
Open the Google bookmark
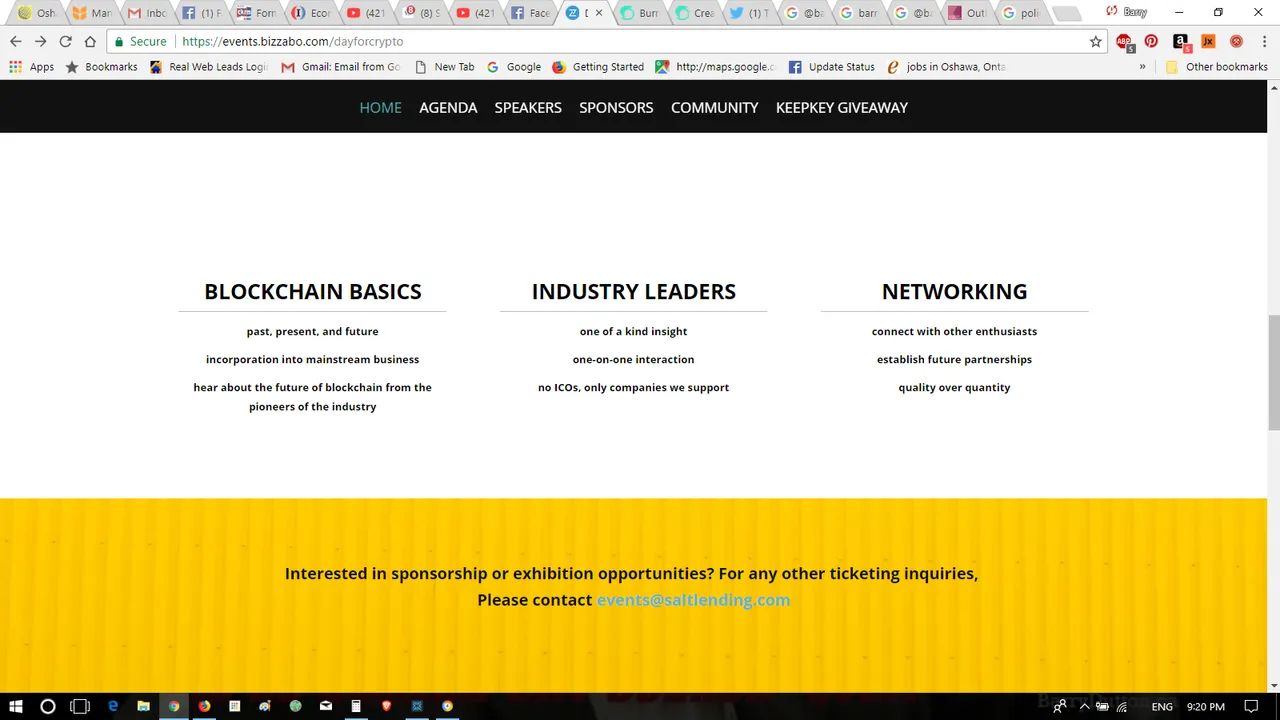(x=514, y=67)
